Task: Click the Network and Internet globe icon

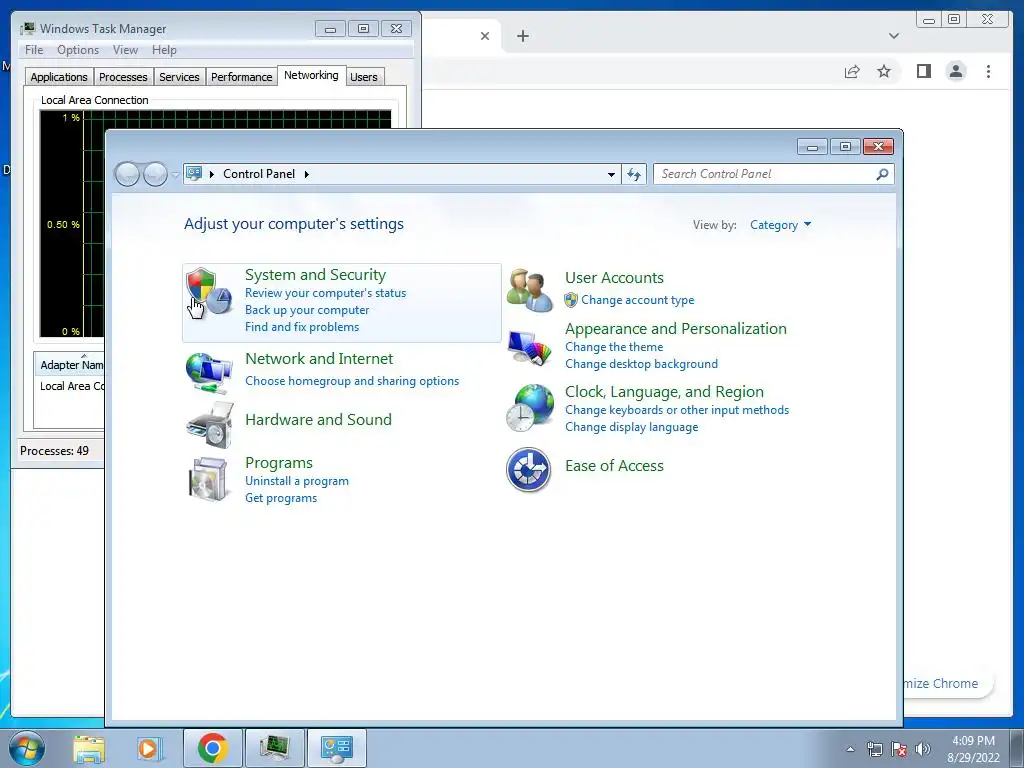Action: tap(209, 372)
